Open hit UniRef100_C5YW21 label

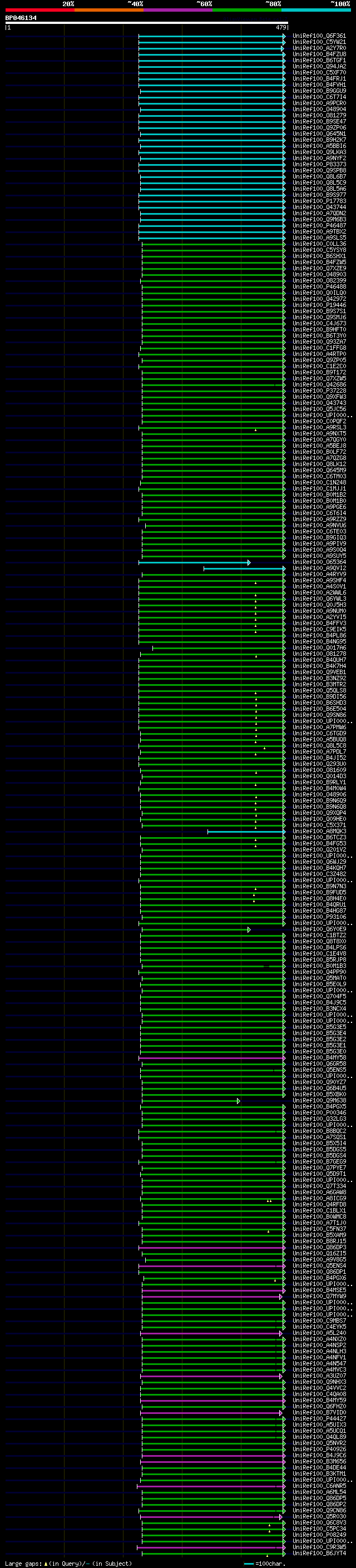coord(319,42)
